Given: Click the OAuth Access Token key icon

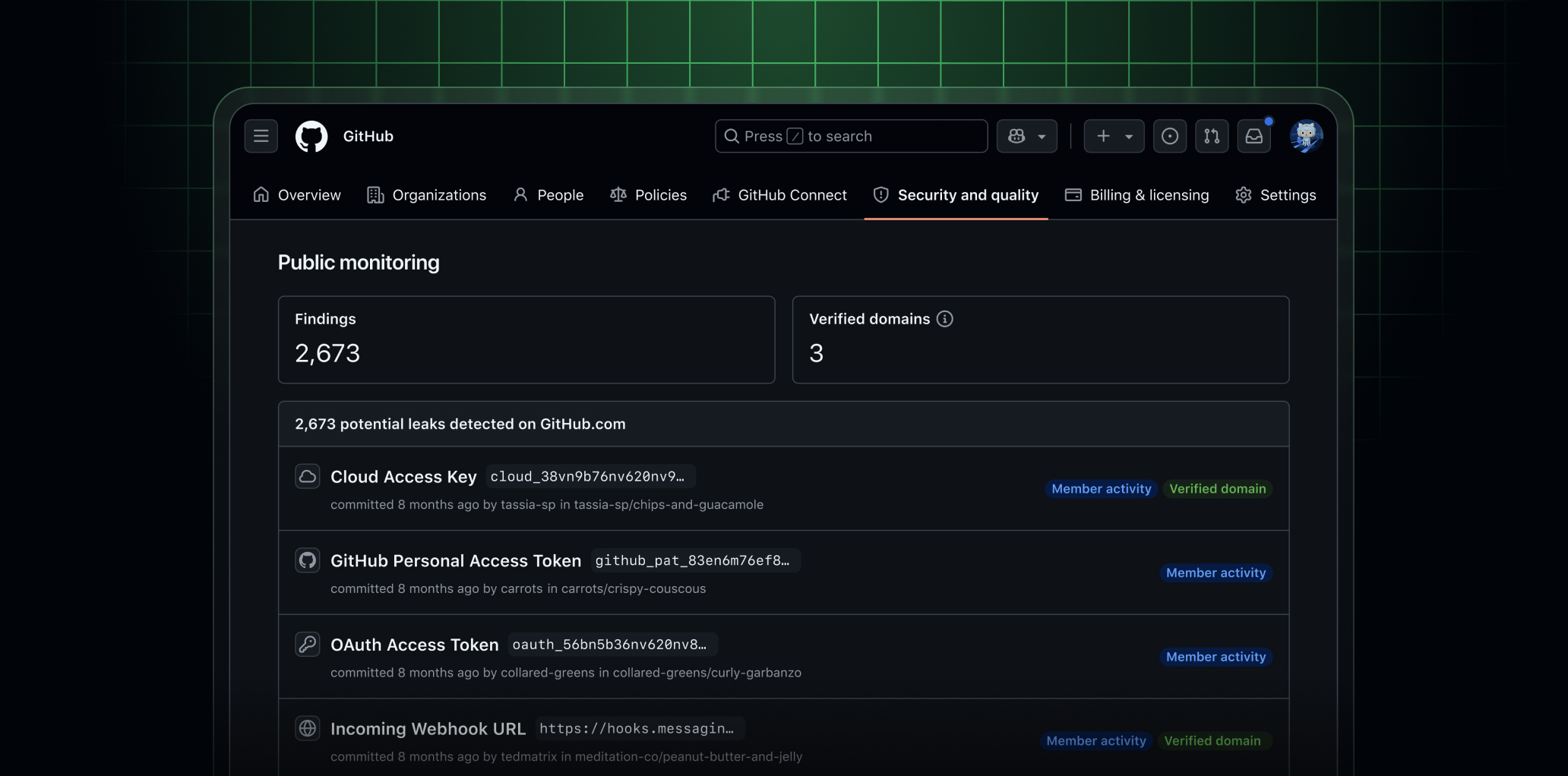Looking at the screenshot, I should tap(308, 645).
